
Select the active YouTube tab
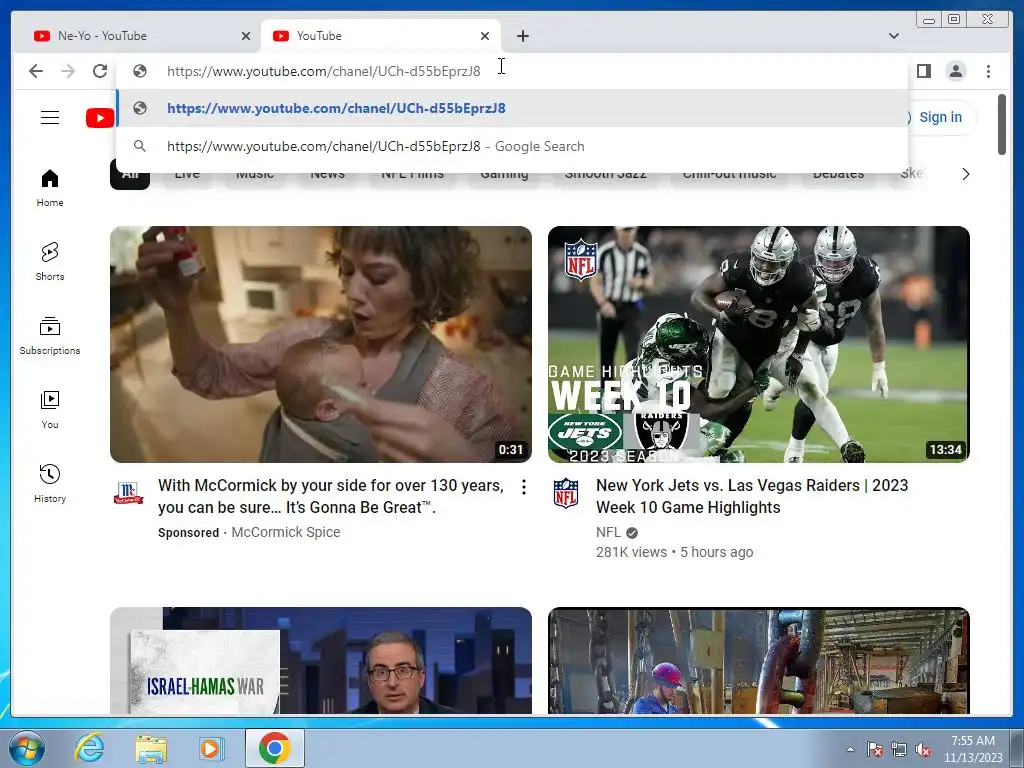(x=381, y=36)
